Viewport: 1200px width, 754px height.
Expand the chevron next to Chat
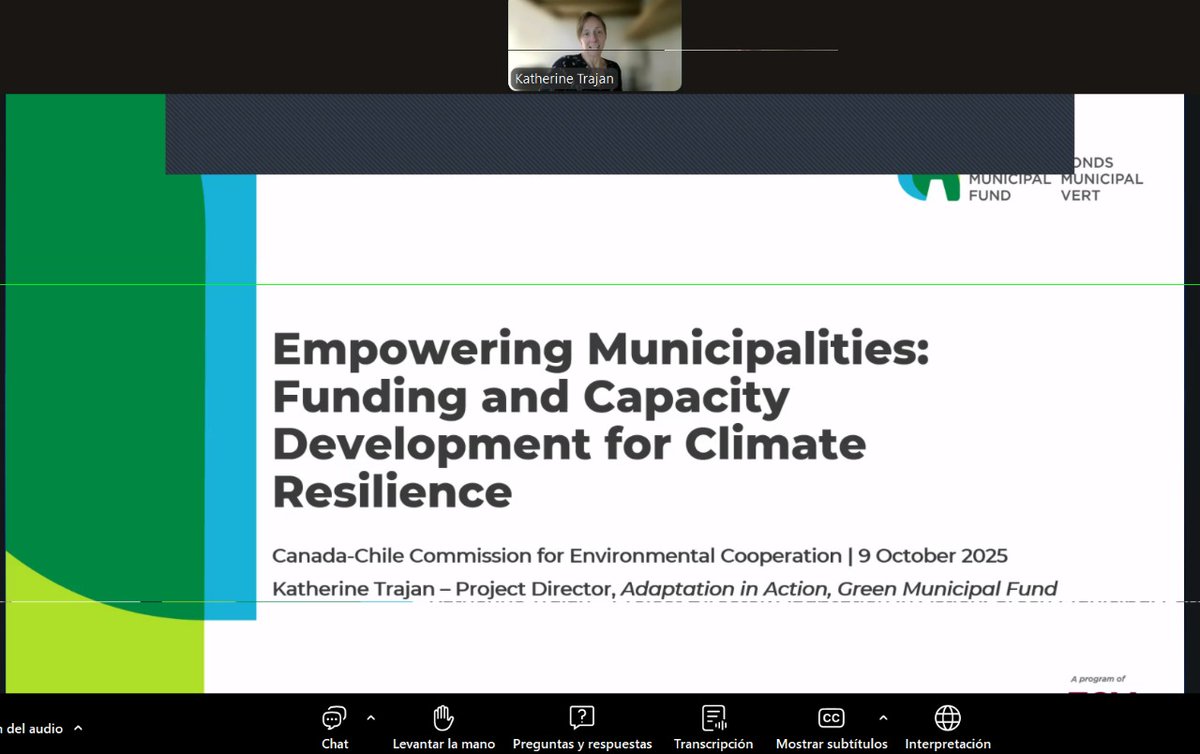coord(371,717)
